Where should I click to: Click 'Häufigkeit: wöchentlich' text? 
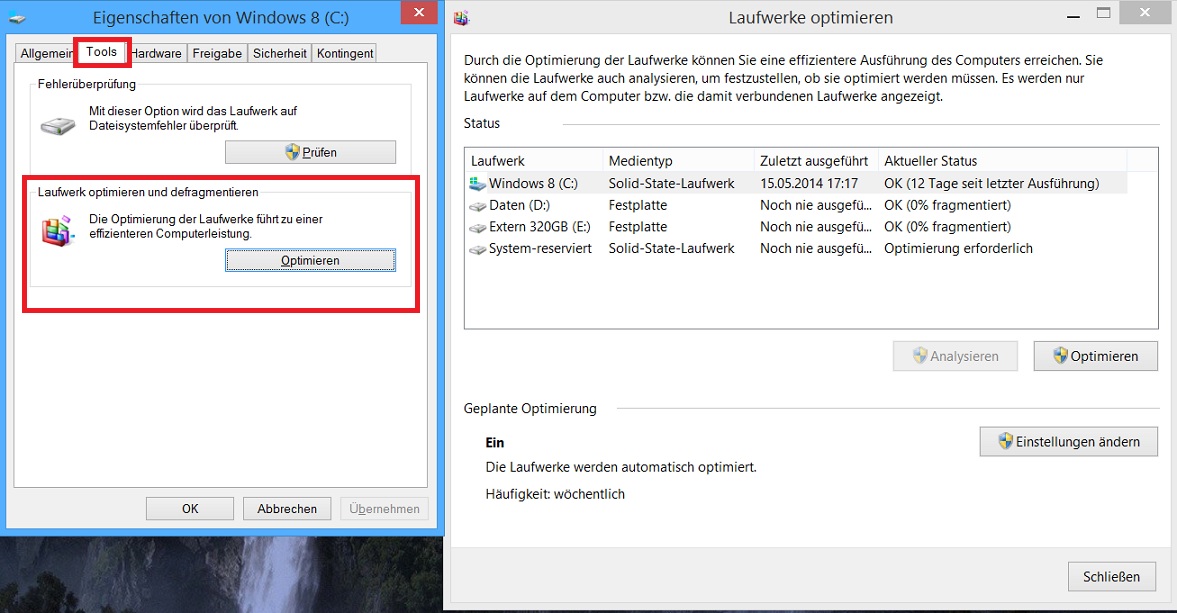555,494
